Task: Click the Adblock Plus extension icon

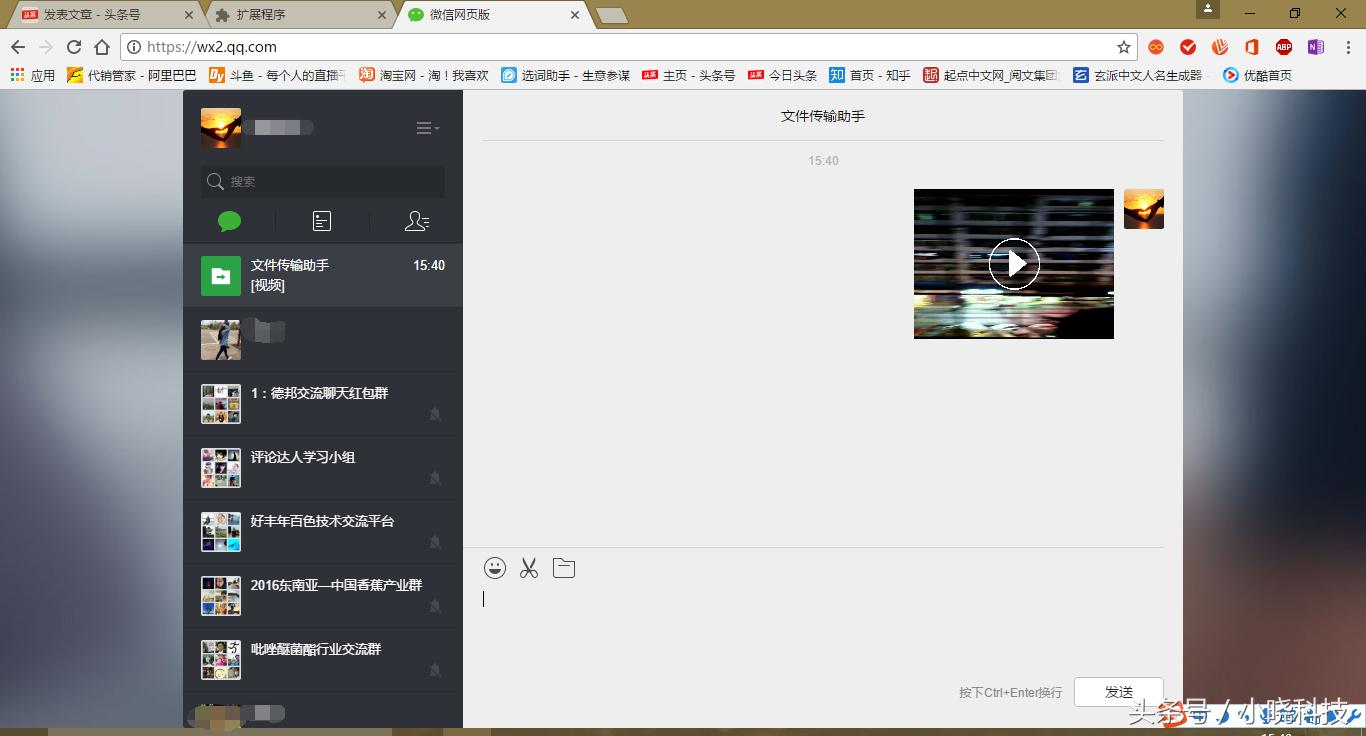Action: [1284, 46]
